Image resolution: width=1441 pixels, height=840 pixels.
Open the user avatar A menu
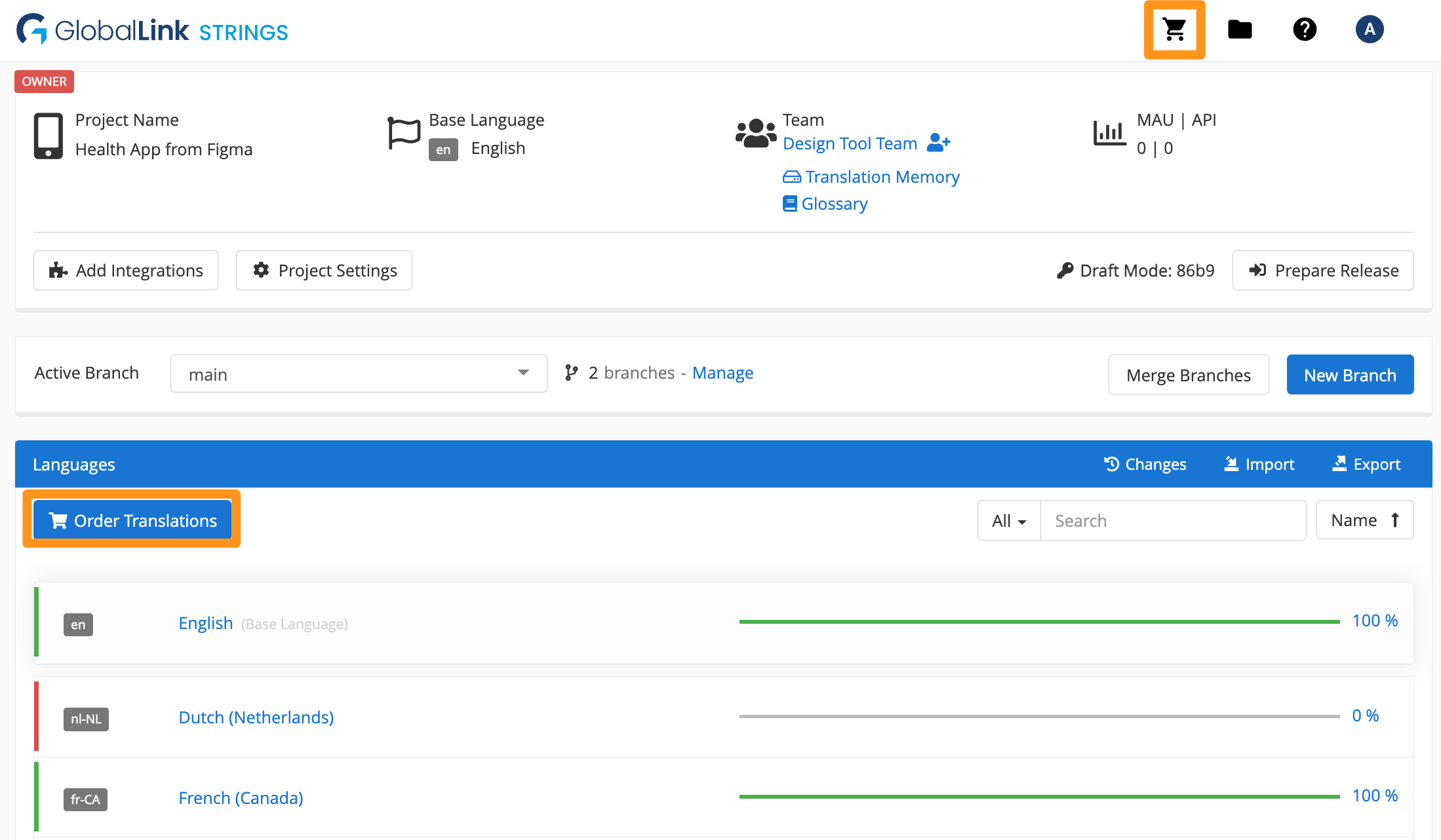pos(1370,29)
